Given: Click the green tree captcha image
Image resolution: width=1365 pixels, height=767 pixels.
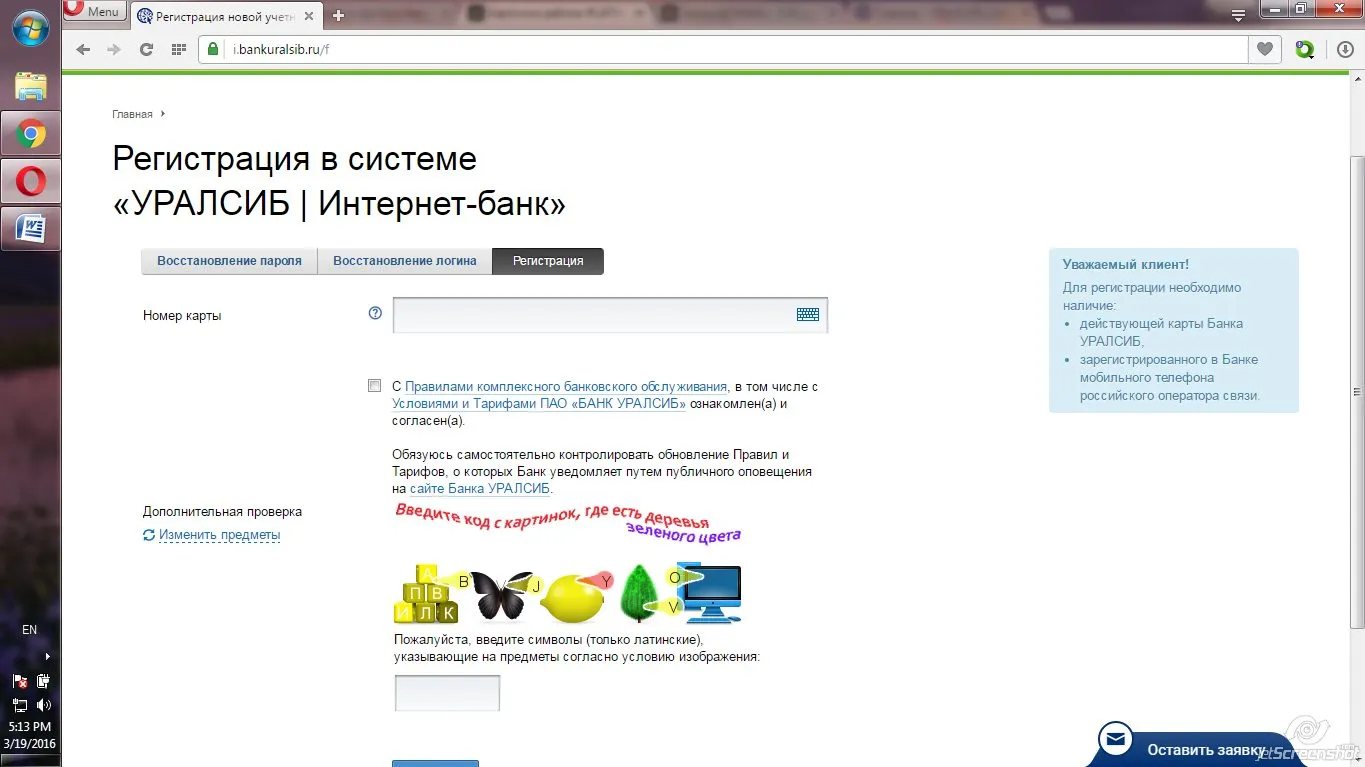Looking at the screenshot, I should pyautogui.click(x=638, y=594).
